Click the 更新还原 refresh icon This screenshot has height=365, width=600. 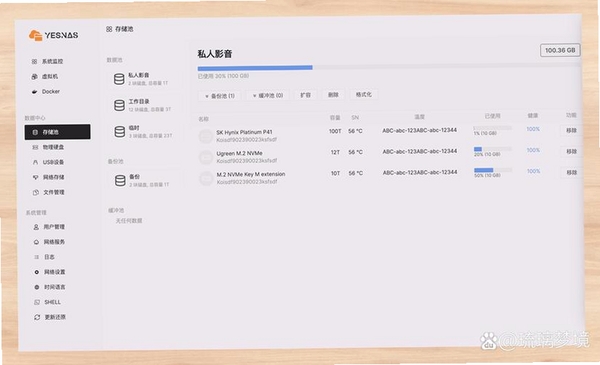[37, 317]
